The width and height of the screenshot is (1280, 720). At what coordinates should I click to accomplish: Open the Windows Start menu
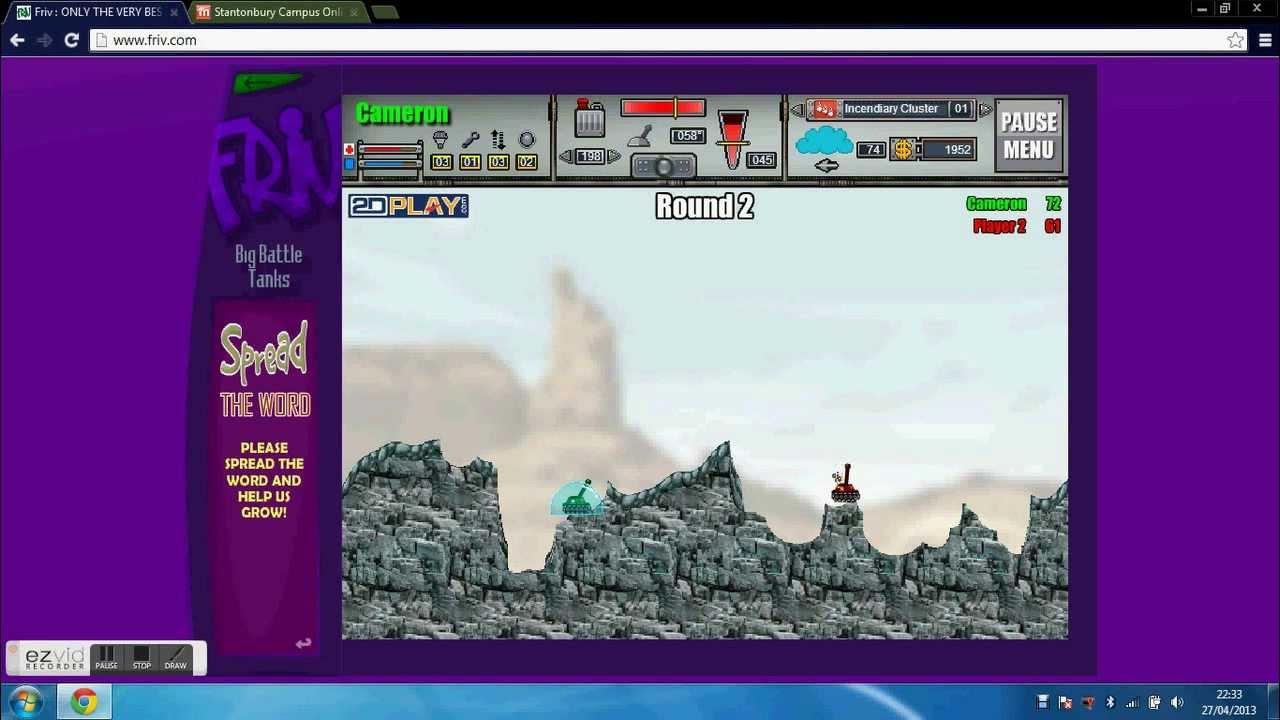[24, 702]
